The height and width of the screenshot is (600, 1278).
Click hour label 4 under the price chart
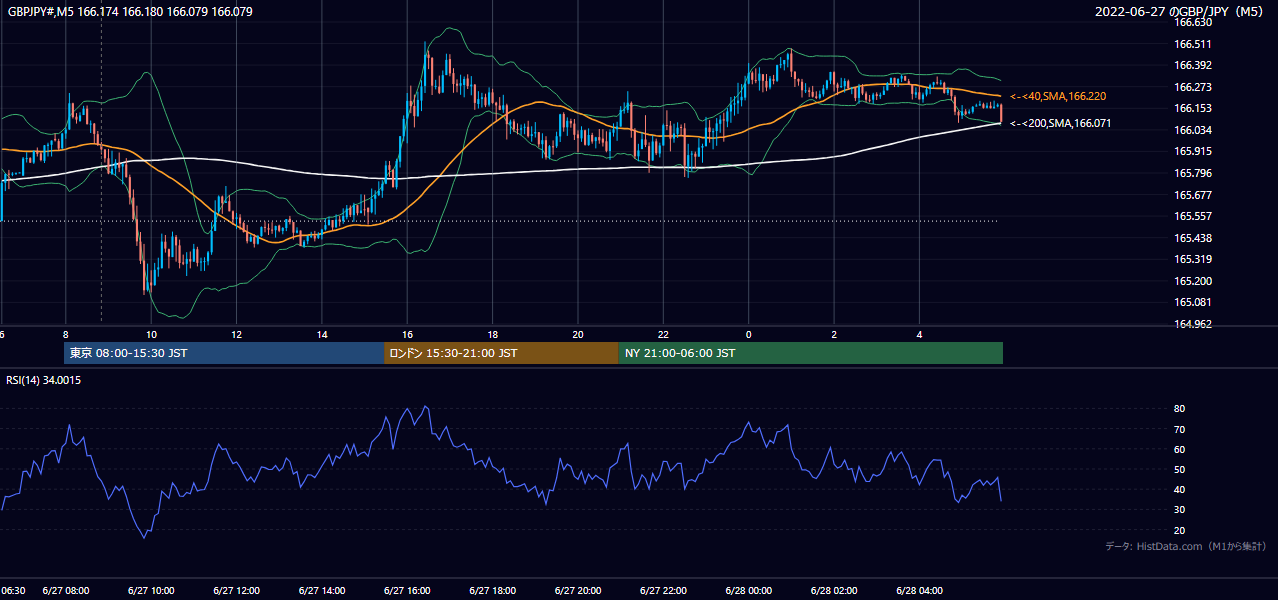tap(920, 334)
